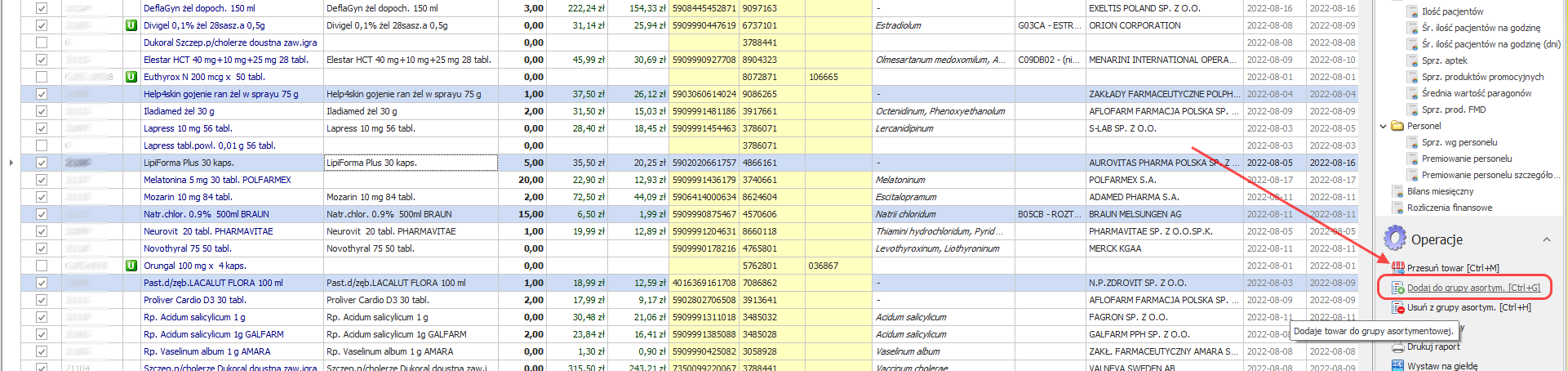
Task: Collapse the Operacje panel with its chevron
Action: (1546, 239)
